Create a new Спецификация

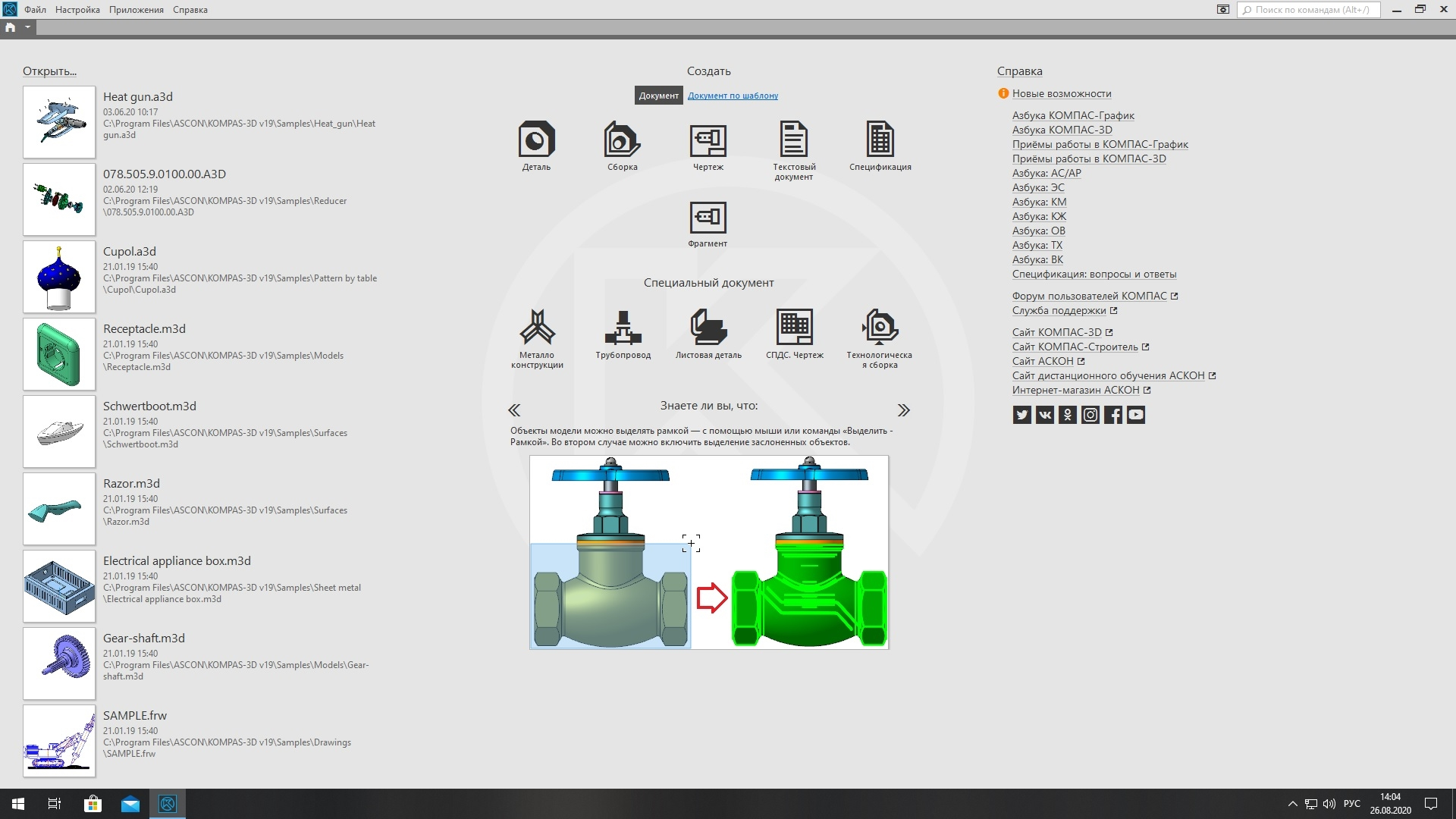(880, 146)
